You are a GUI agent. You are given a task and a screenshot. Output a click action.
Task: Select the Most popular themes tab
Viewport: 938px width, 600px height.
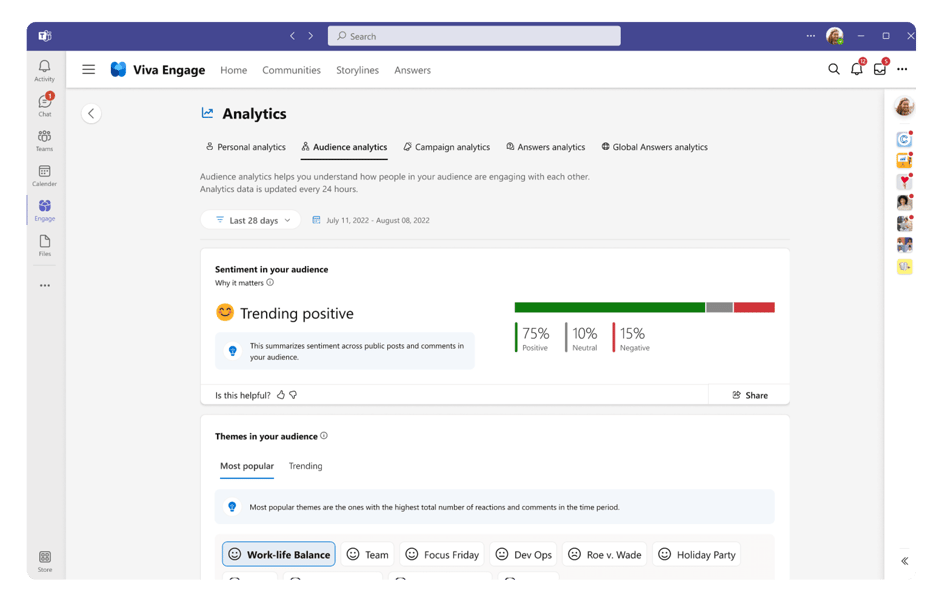(246, 466)
